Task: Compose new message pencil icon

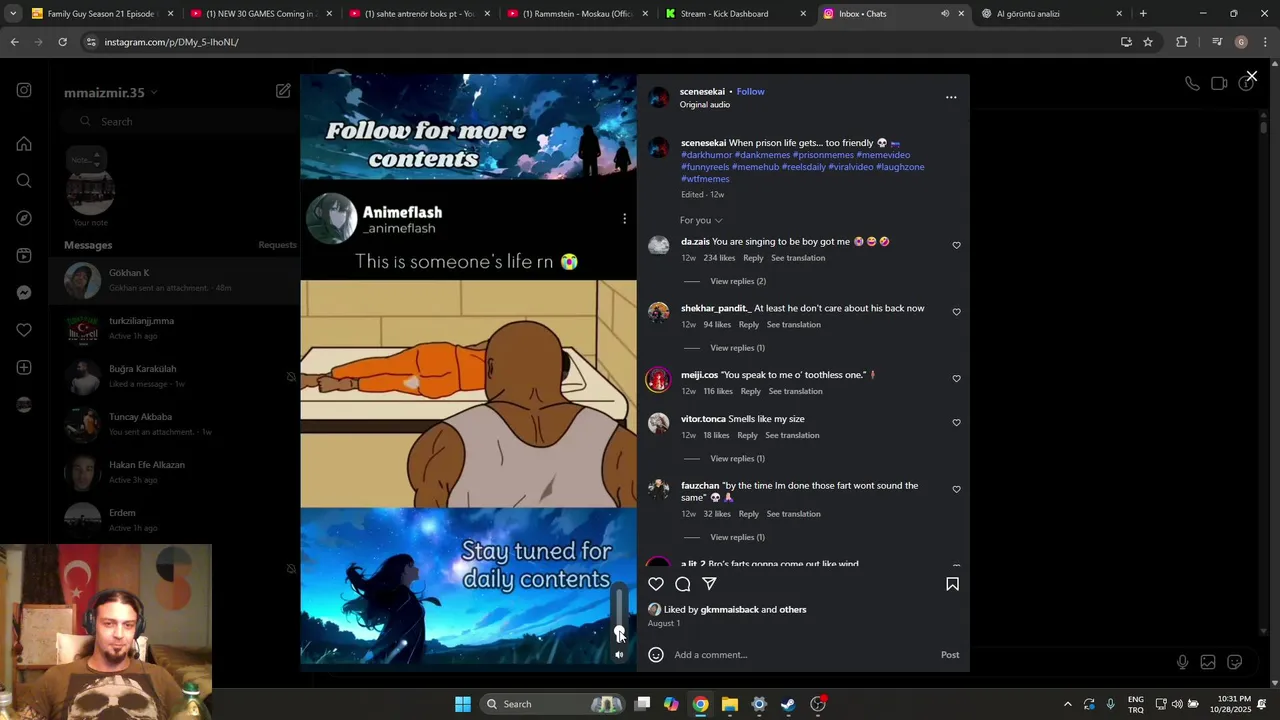Action: point(283,91)
